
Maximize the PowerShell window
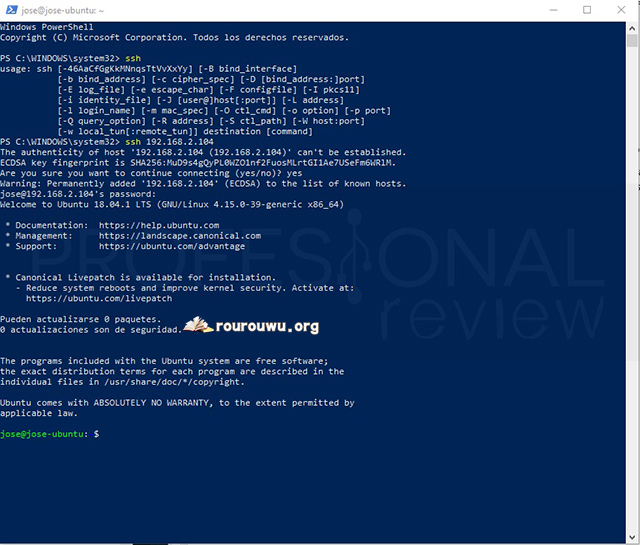point(587,10)
